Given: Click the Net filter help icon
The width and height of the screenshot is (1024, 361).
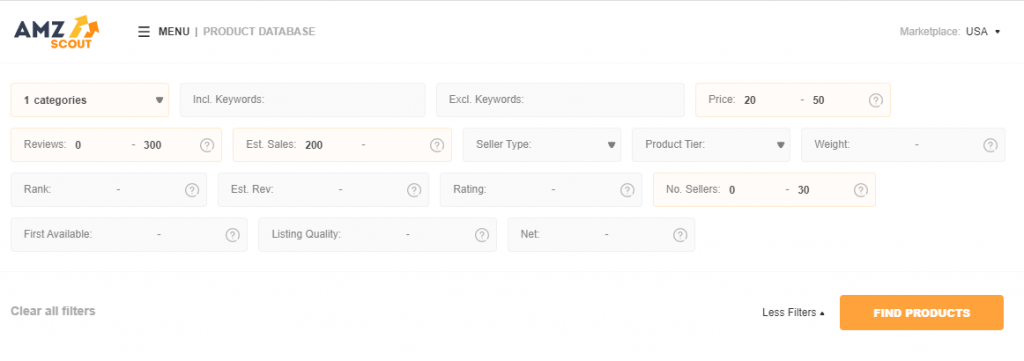Looking at the screenshot, I should pyautogui.click(x=680, y=234).
